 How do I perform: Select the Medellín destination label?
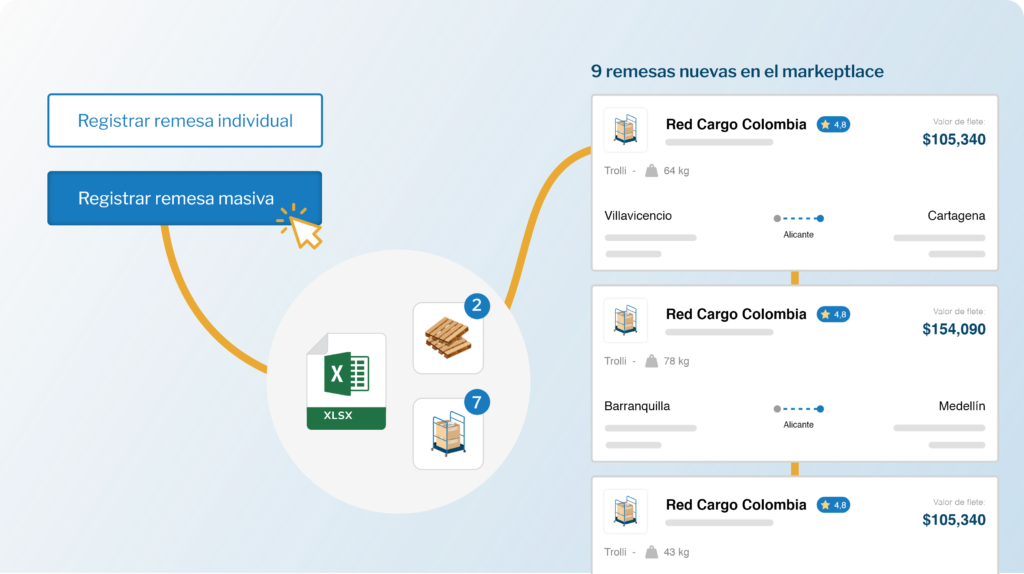pos(962,406)
